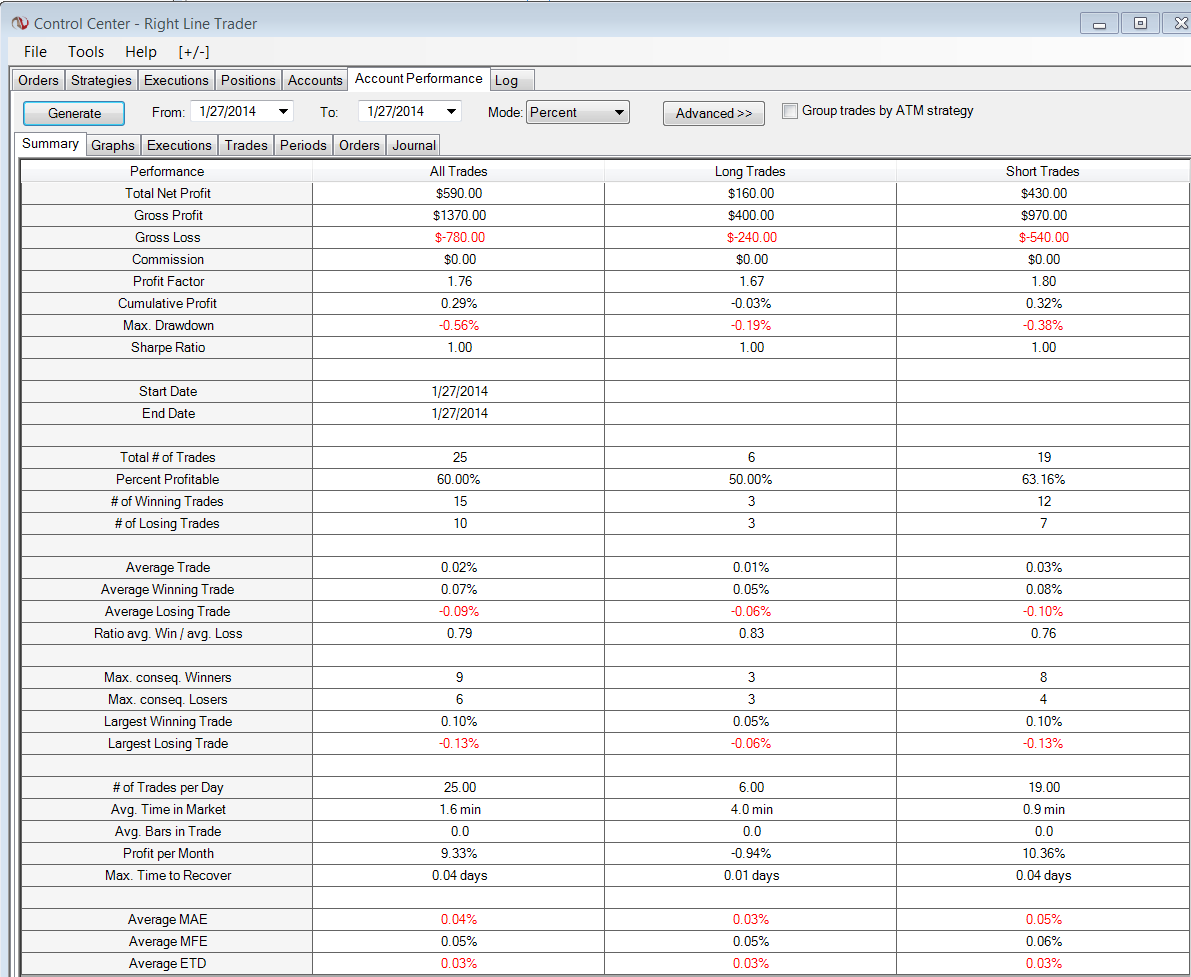The width and height of the screenshot is (1191, 977).
Task: Open the Mode Percent dropdown
Action: [x=577, y=112]
